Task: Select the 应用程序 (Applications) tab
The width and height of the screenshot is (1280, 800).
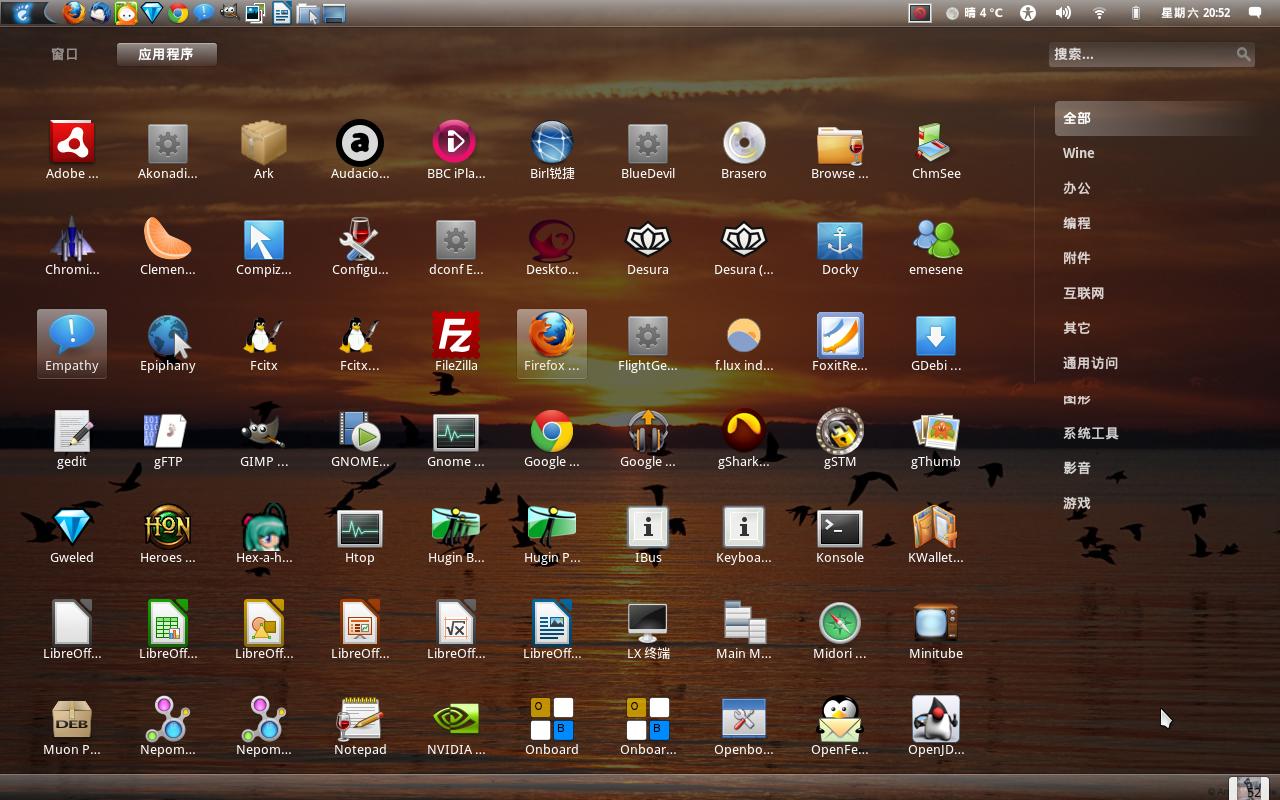Action: (x=166, y=54)
